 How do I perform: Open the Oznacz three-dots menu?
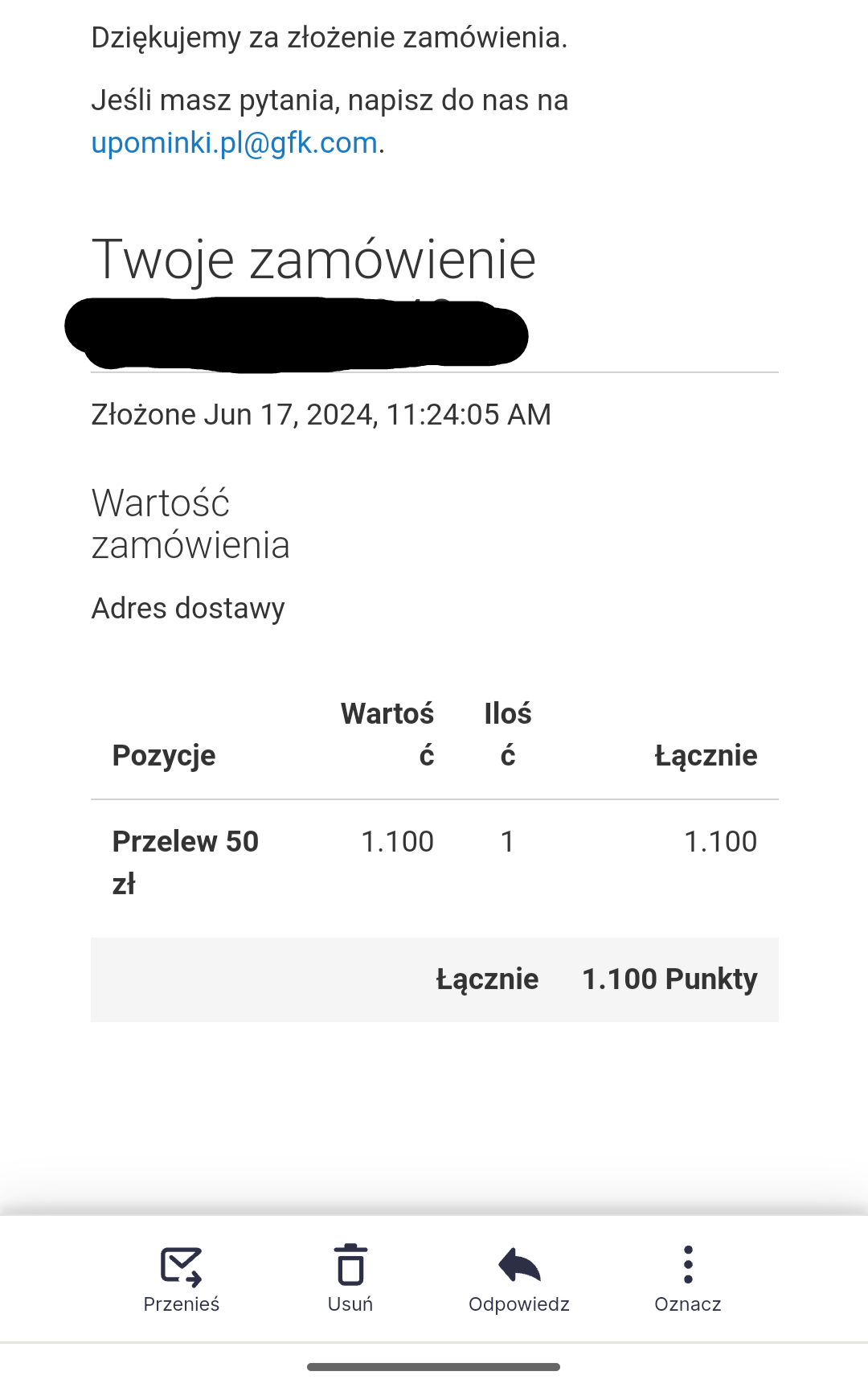tap(688, 1265)
